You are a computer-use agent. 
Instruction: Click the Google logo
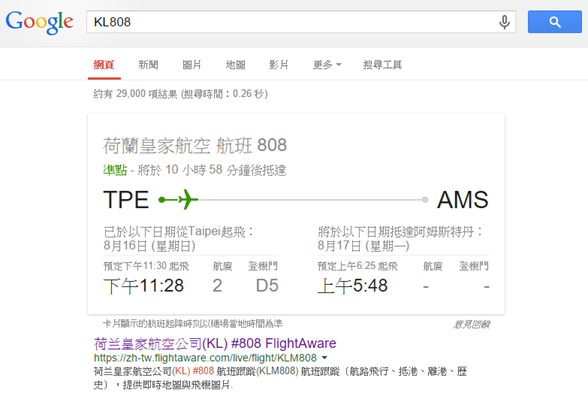tap(39, 22)
